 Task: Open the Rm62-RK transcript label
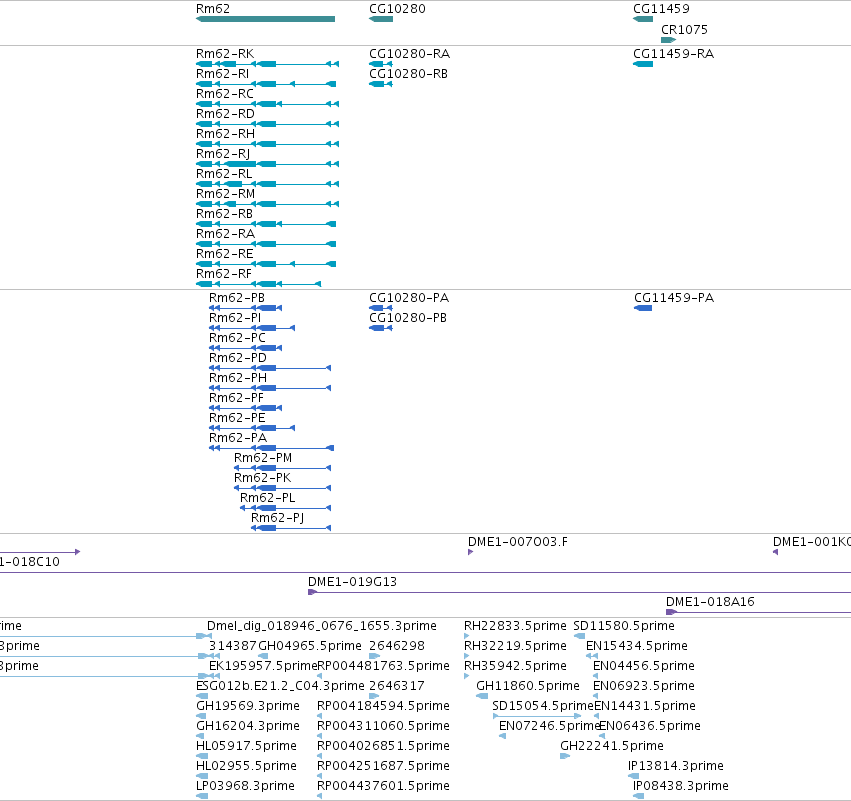pyautogui.click(x=225, y=54)
